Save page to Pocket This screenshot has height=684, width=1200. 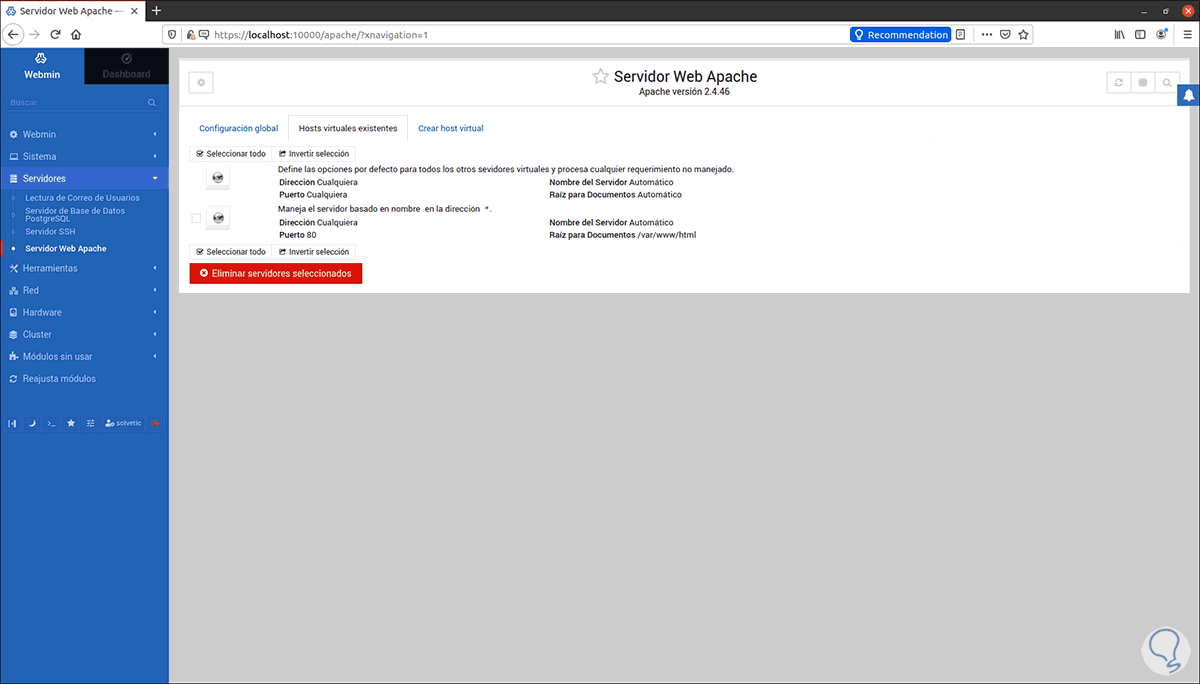(1005, 34)
